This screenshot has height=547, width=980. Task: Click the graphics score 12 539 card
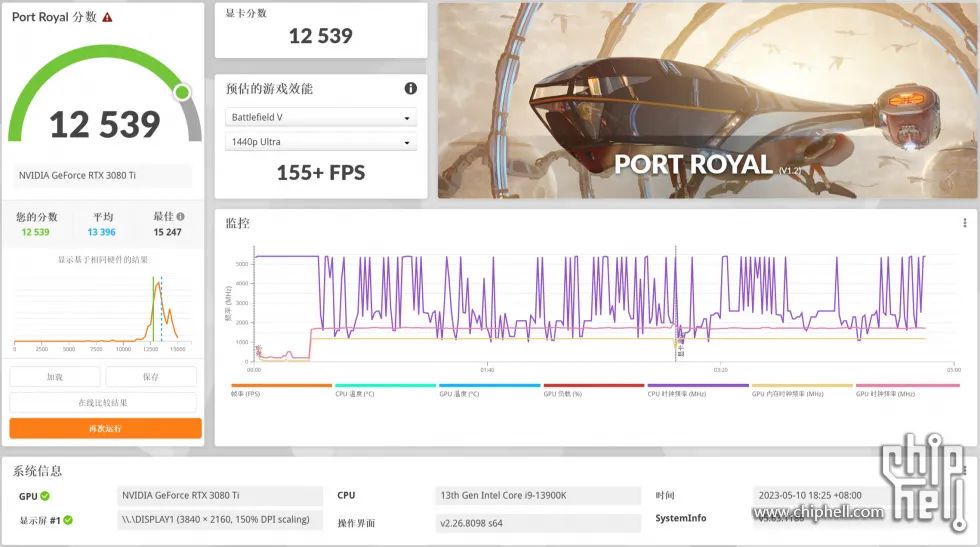point(321,31)
